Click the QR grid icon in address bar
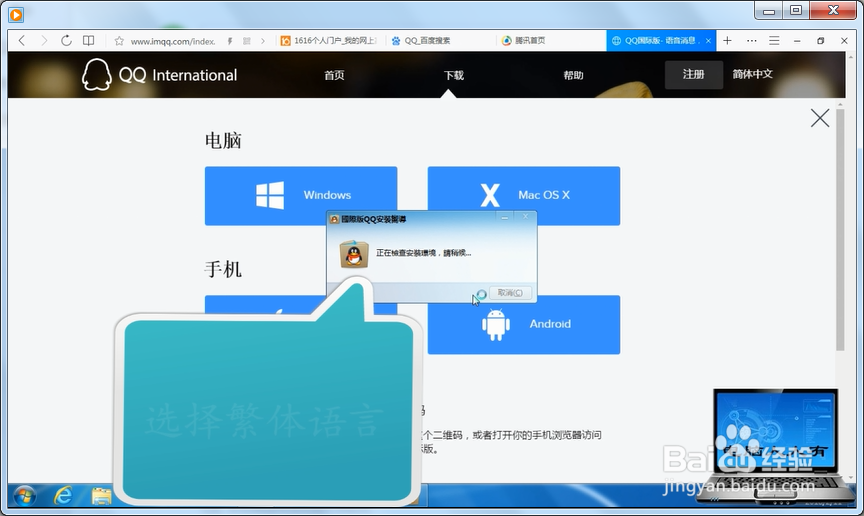The height and width of the screenshot is (516, 864). [247, 41]
